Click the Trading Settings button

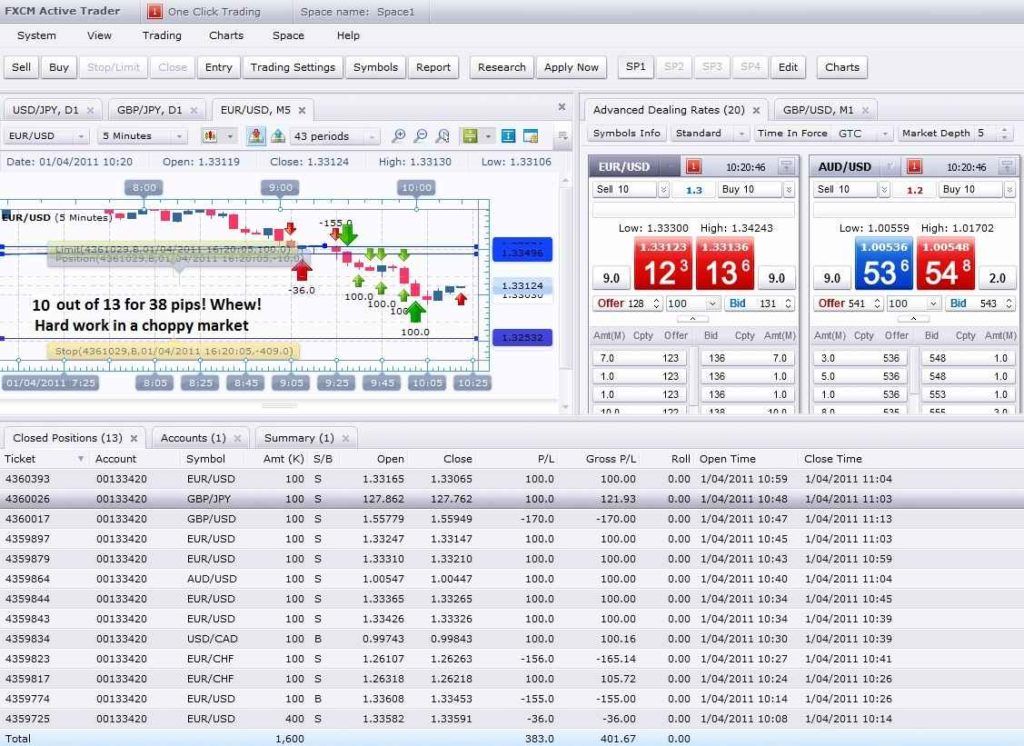pos(292,67)
